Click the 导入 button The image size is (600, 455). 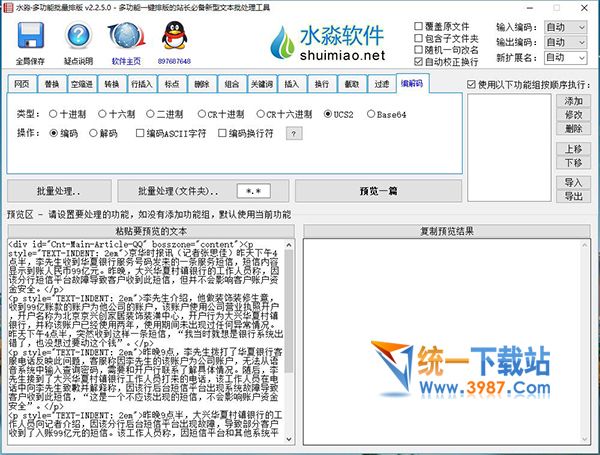(x=573, y=183)
